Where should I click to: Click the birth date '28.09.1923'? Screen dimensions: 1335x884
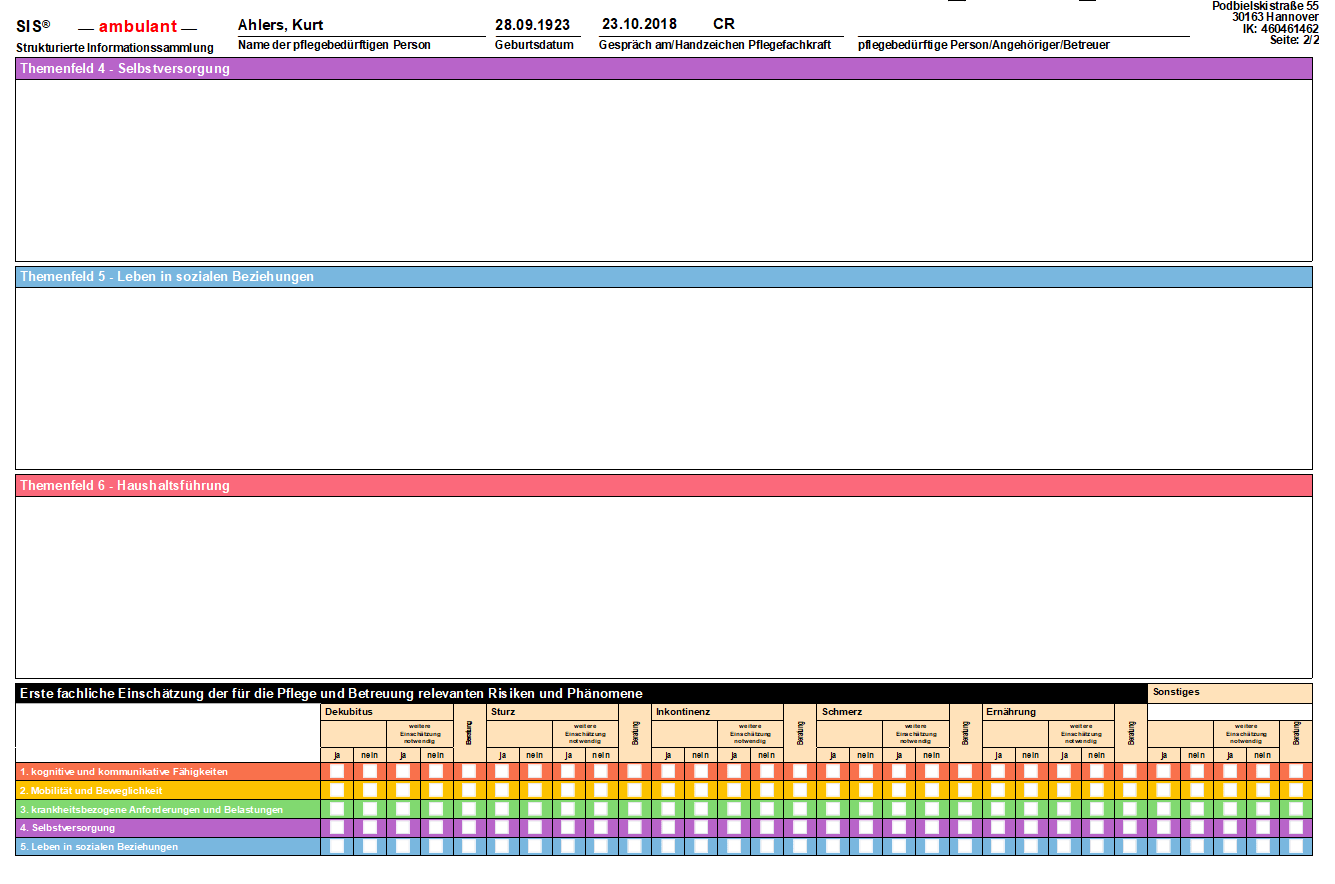coord(532,25)
